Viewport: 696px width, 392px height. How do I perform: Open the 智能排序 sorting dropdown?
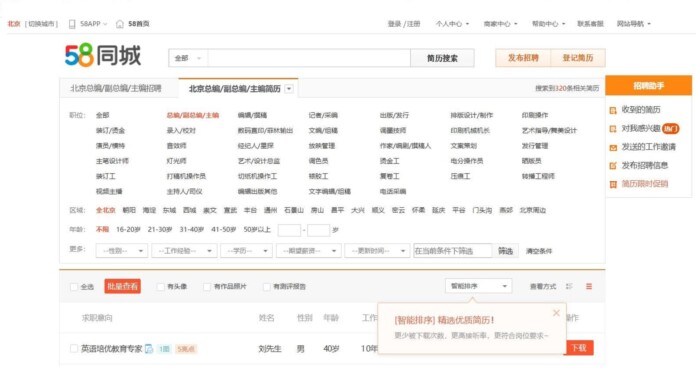478,286
